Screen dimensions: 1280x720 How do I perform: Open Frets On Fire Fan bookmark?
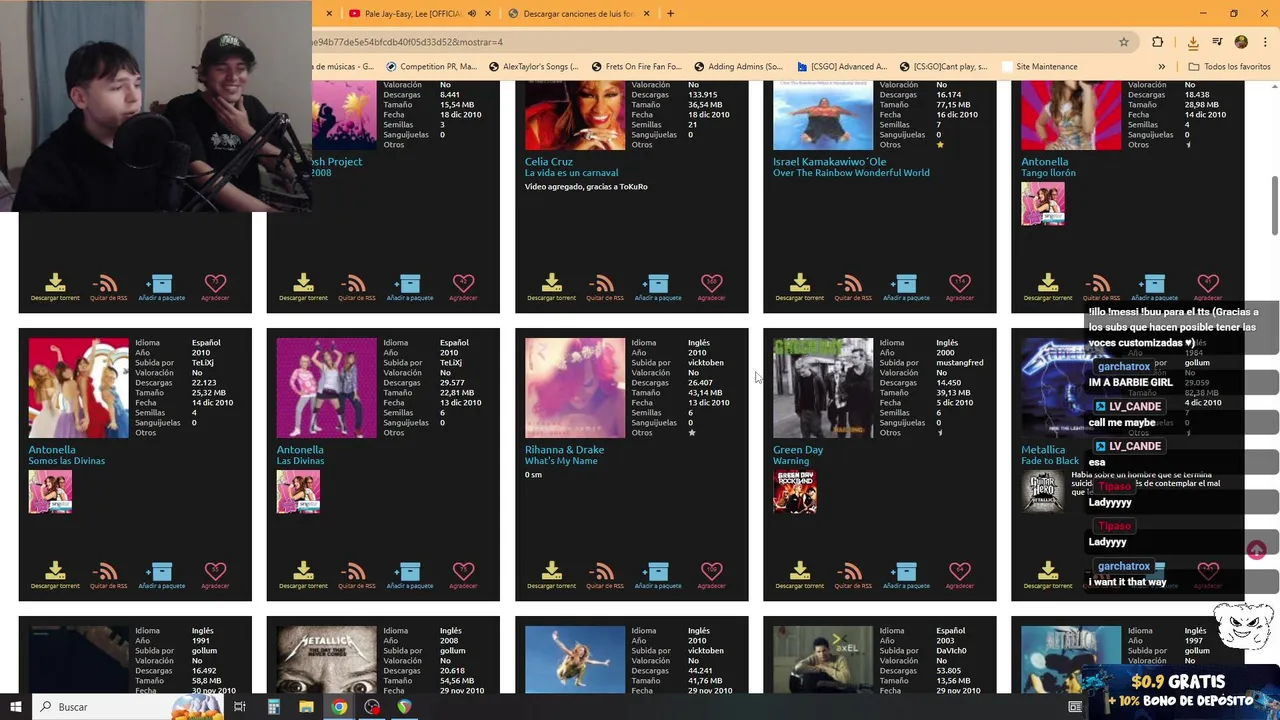click(x=636, y=67)
